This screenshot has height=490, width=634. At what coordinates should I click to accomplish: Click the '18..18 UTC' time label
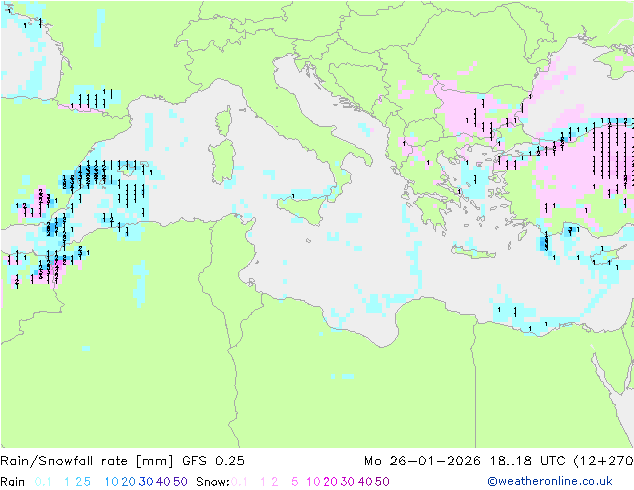point(528,461)
